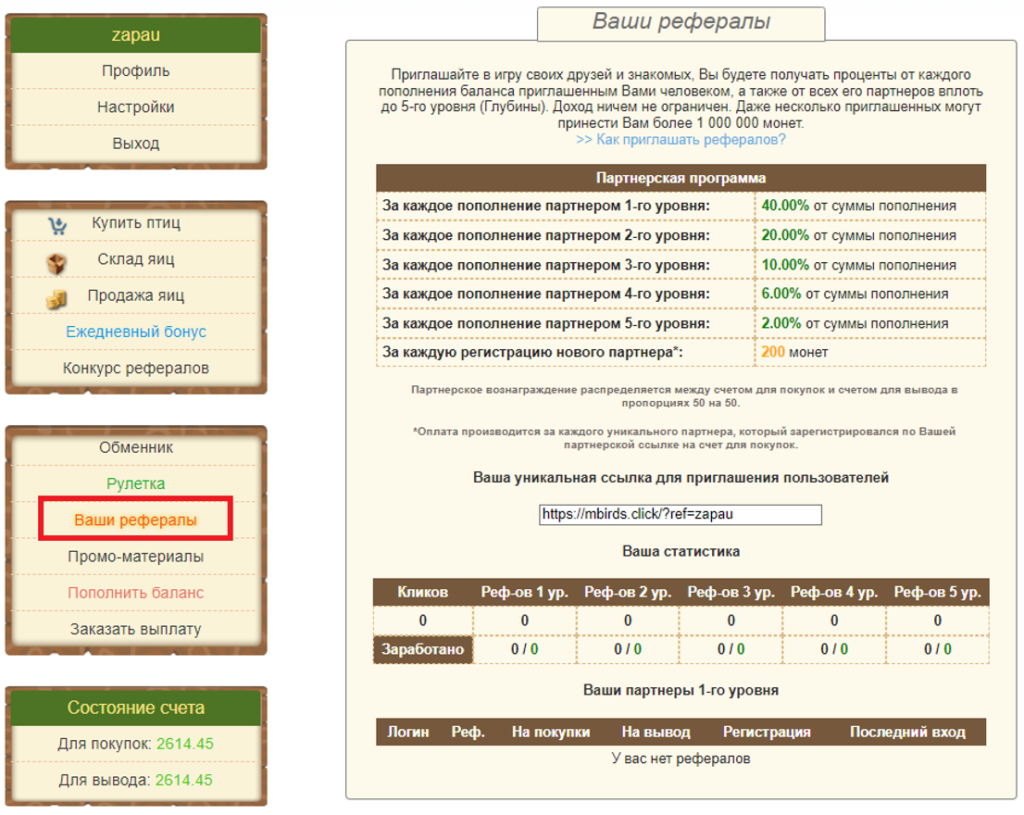Open Настройки in the user menu
Image resolution: width=1024 pixels, height=815 pixels.
(x=136, y=106)
